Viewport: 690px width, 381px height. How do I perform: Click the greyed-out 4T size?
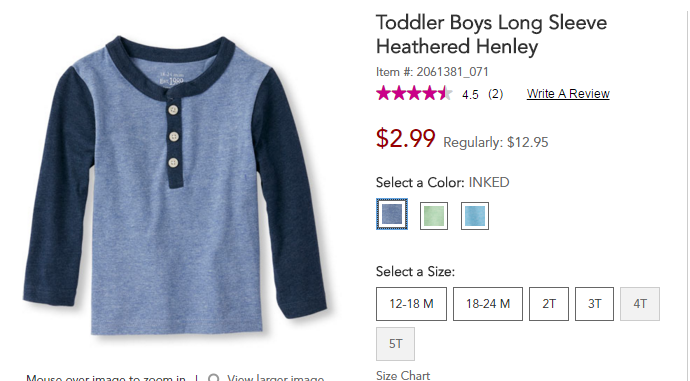click(640, 304)
